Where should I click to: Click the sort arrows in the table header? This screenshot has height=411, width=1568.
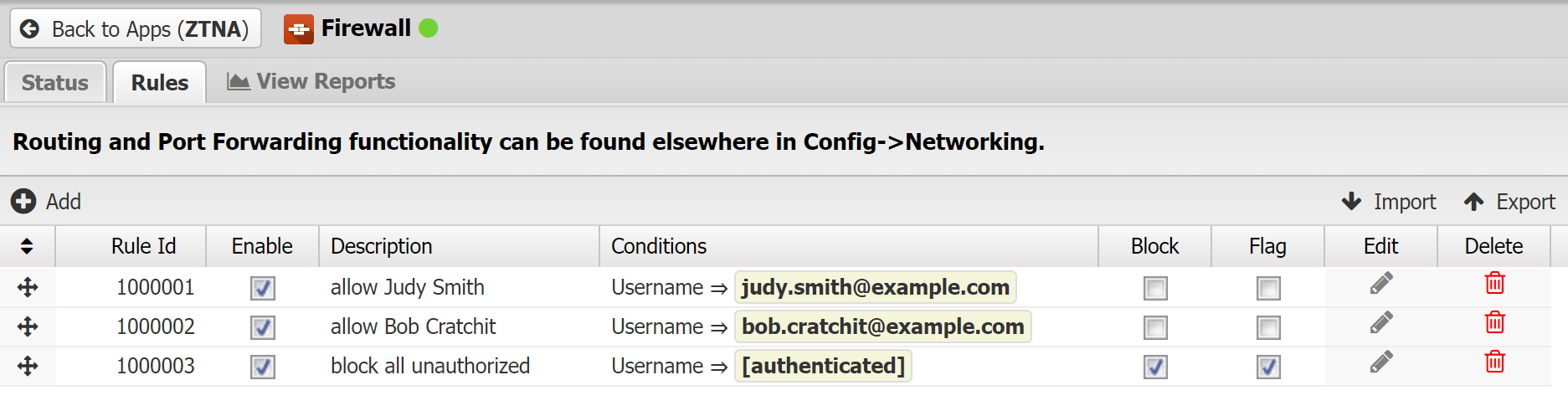point(27,246)
